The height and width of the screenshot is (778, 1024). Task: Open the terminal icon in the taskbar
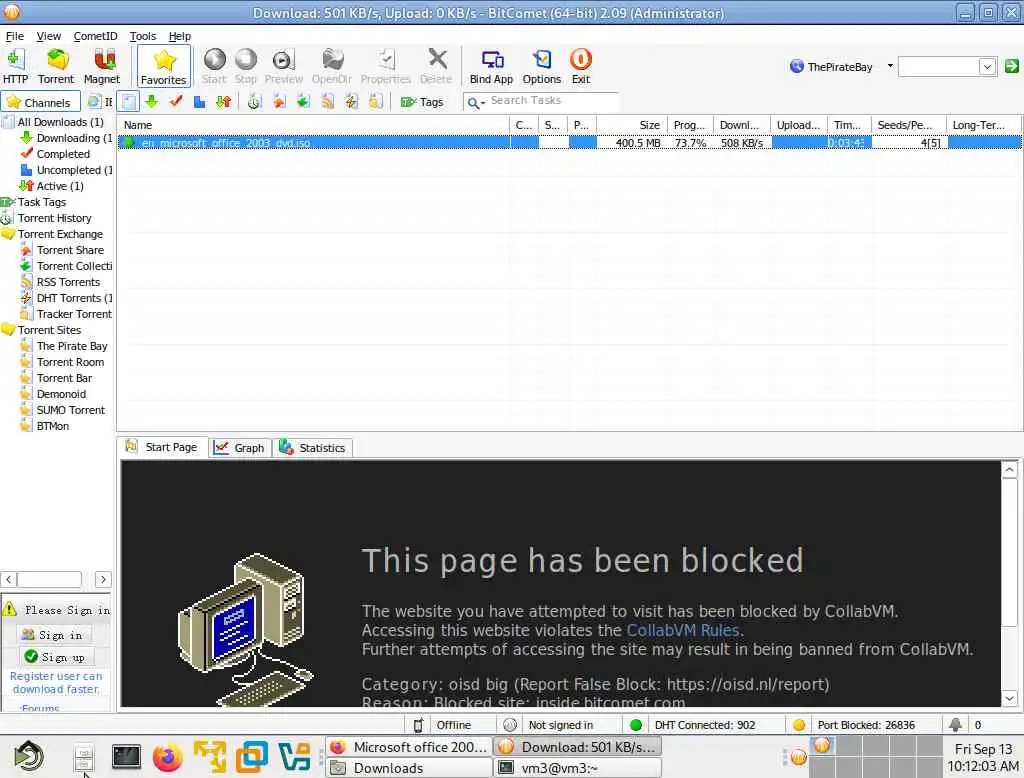click(x=126, y=756)
